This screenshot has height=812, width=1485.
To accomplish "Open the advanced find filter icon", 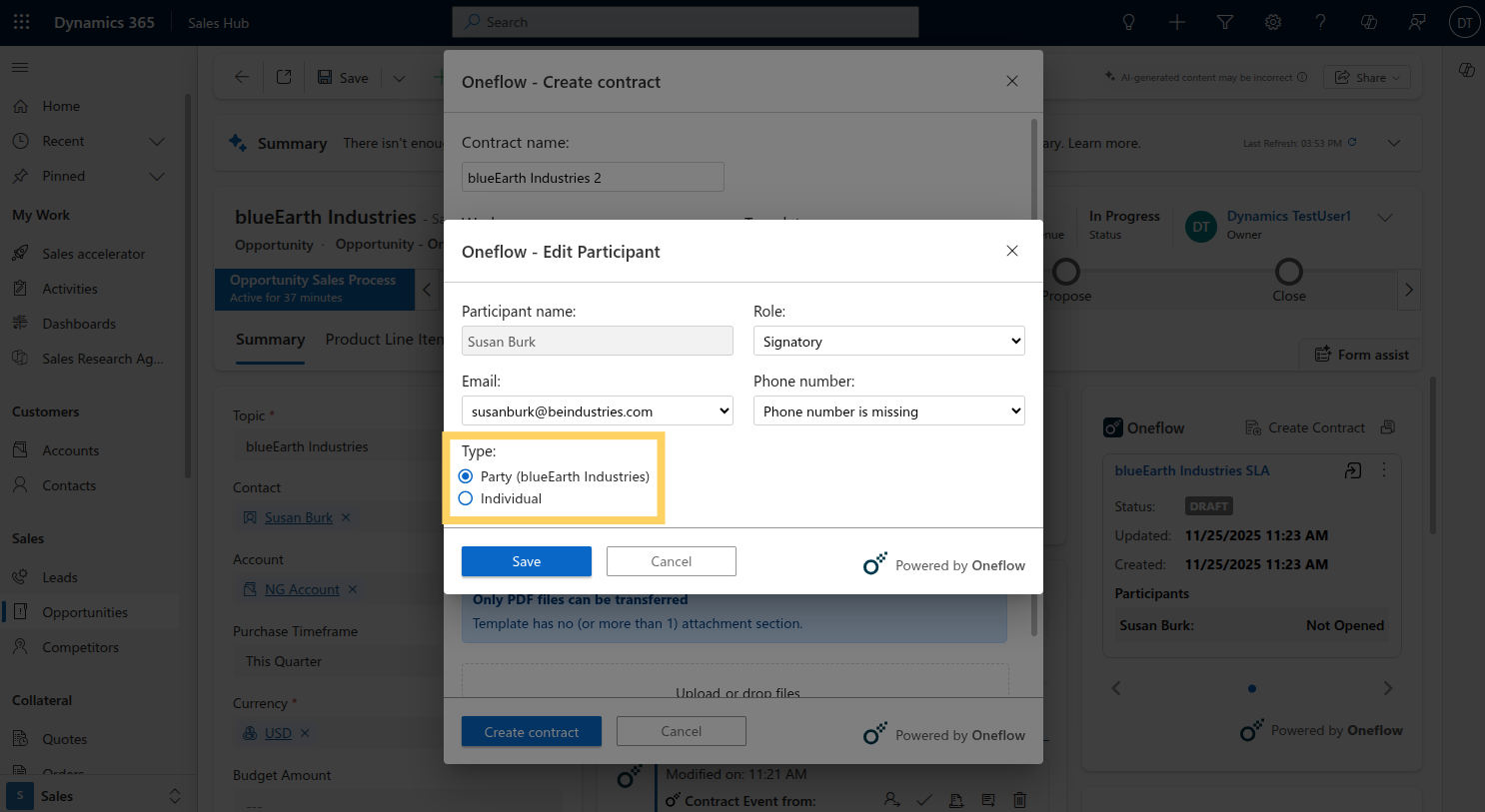I will (1225, 22).
